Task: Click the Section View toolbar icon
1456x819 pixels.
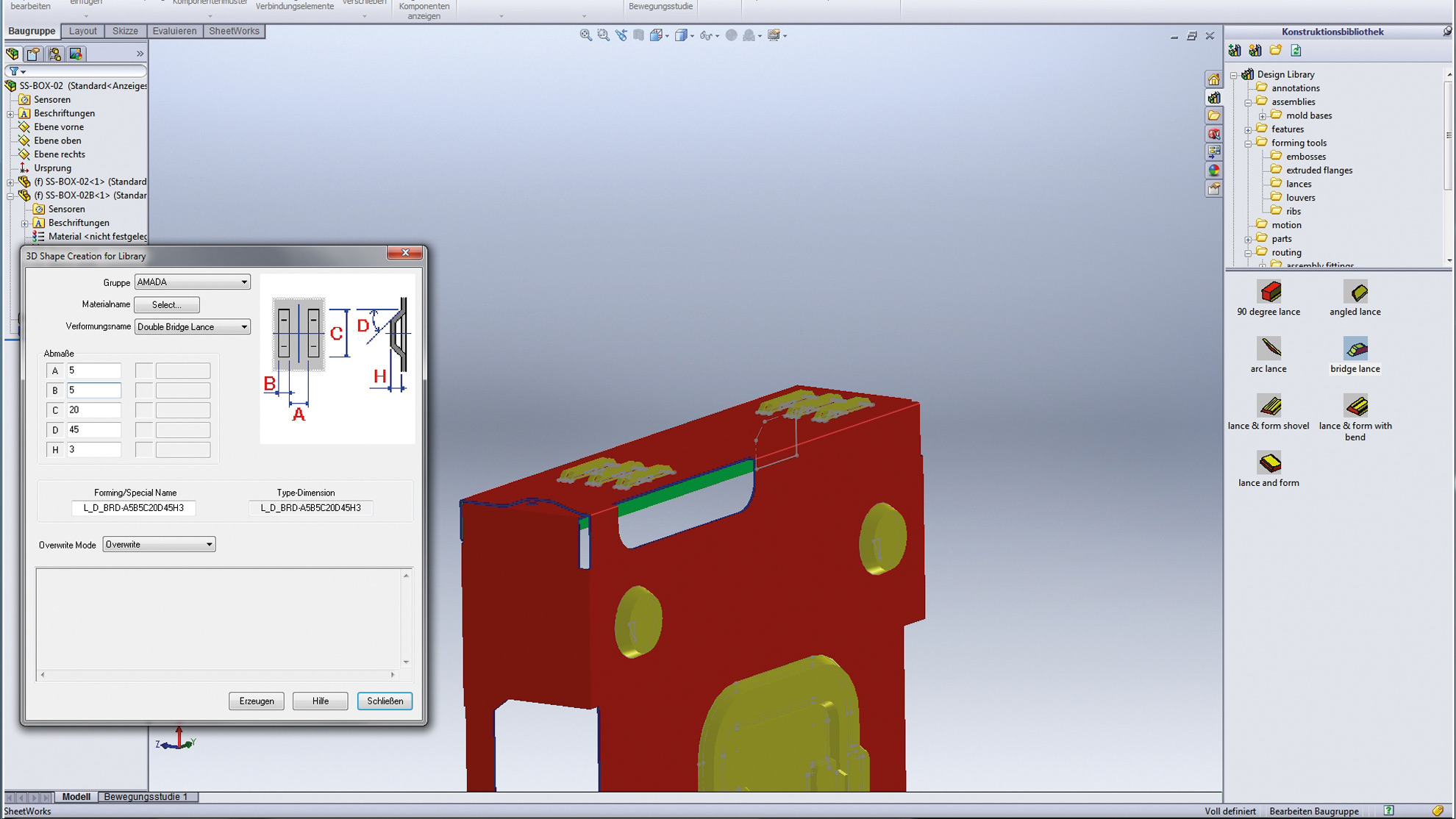Action: pos(638,35)
